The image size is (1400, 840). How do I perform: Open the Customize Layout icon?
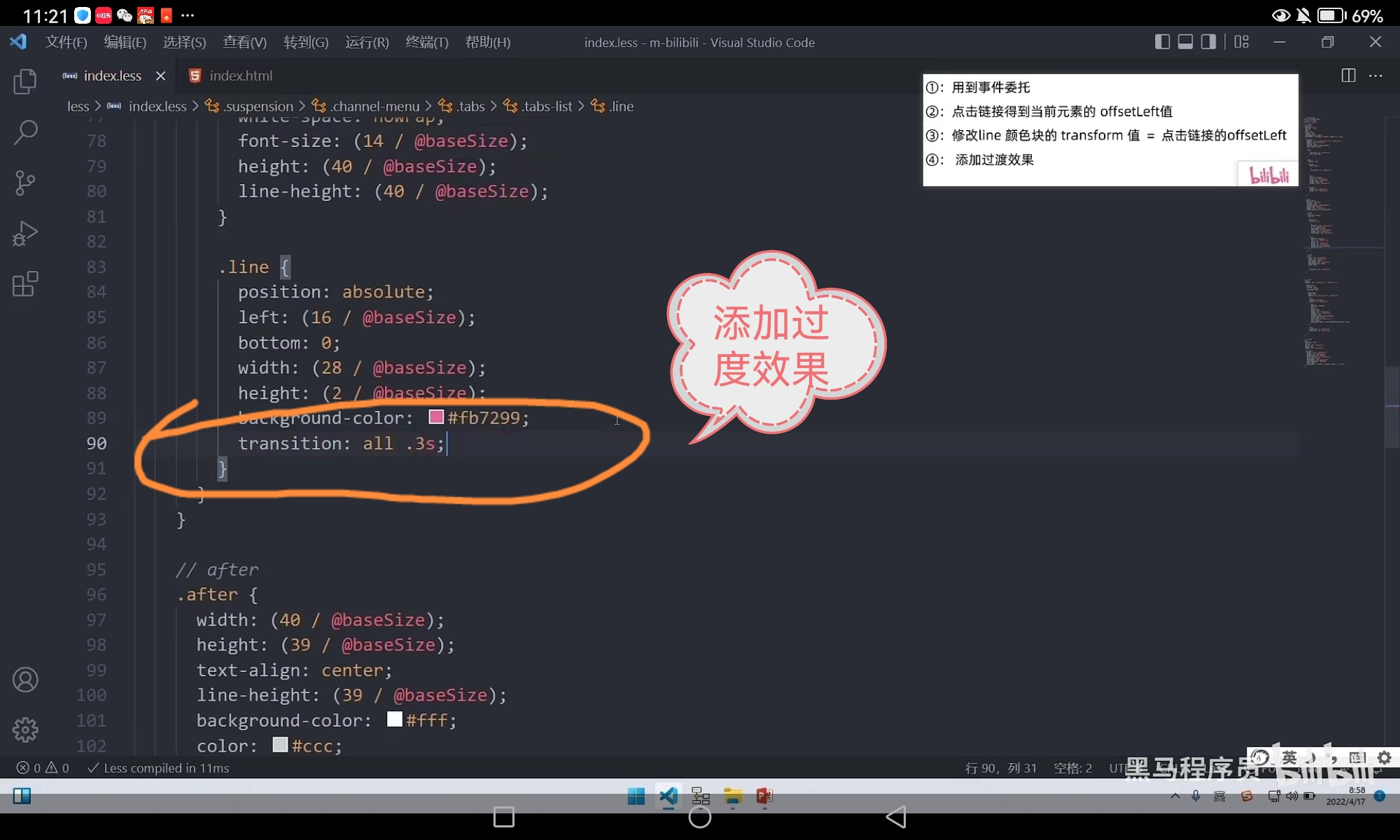tap(1241, 42)
